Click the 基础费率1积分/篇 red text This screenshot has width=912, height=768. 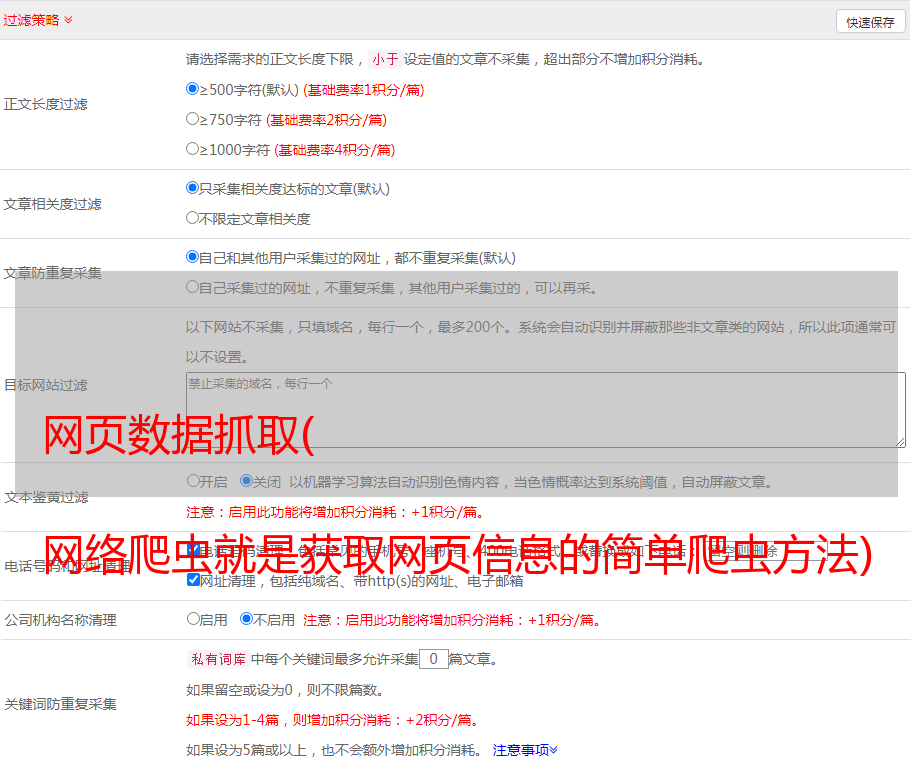364,90
